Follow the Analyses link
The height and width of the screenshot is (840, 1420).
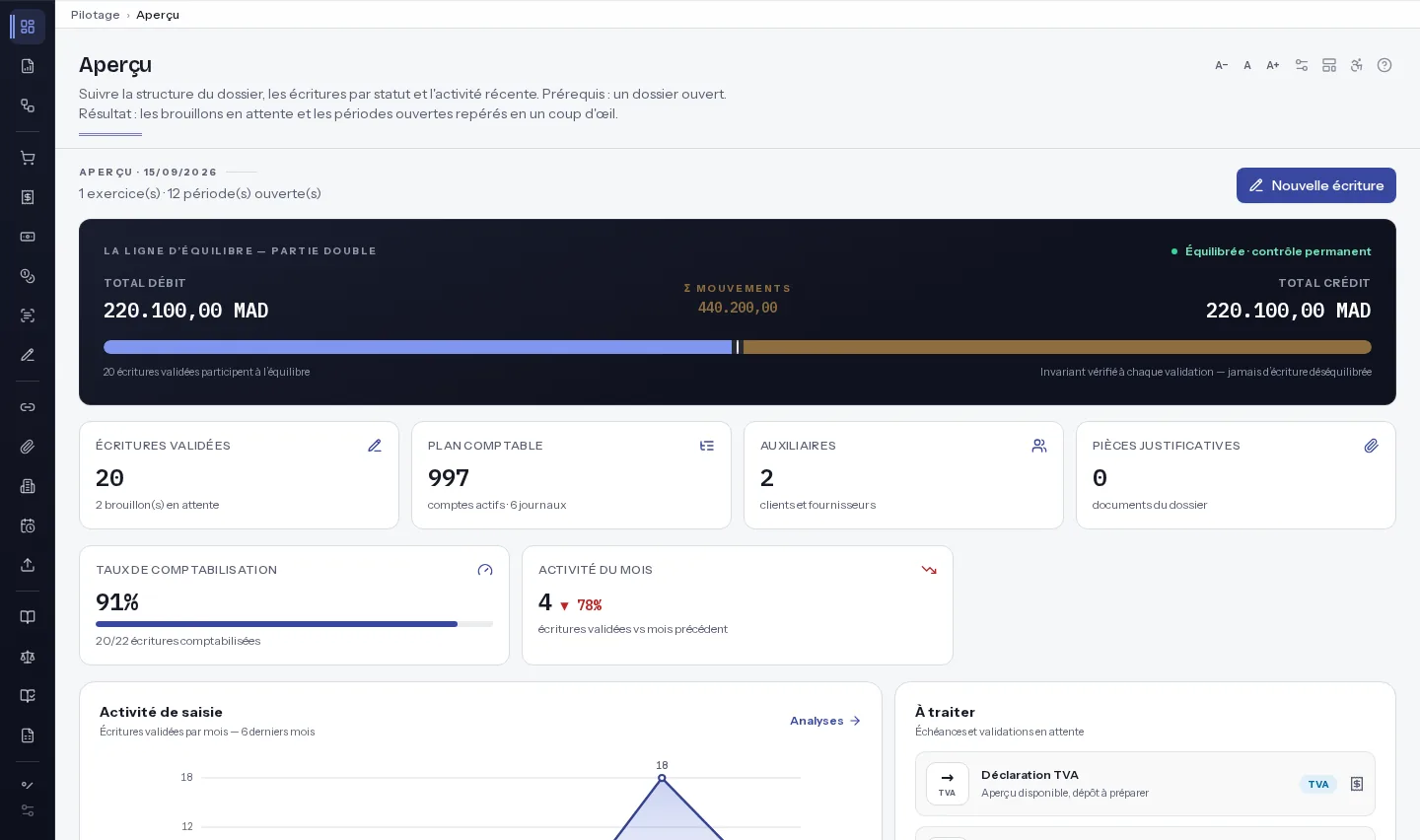click(x=825, y=721)
